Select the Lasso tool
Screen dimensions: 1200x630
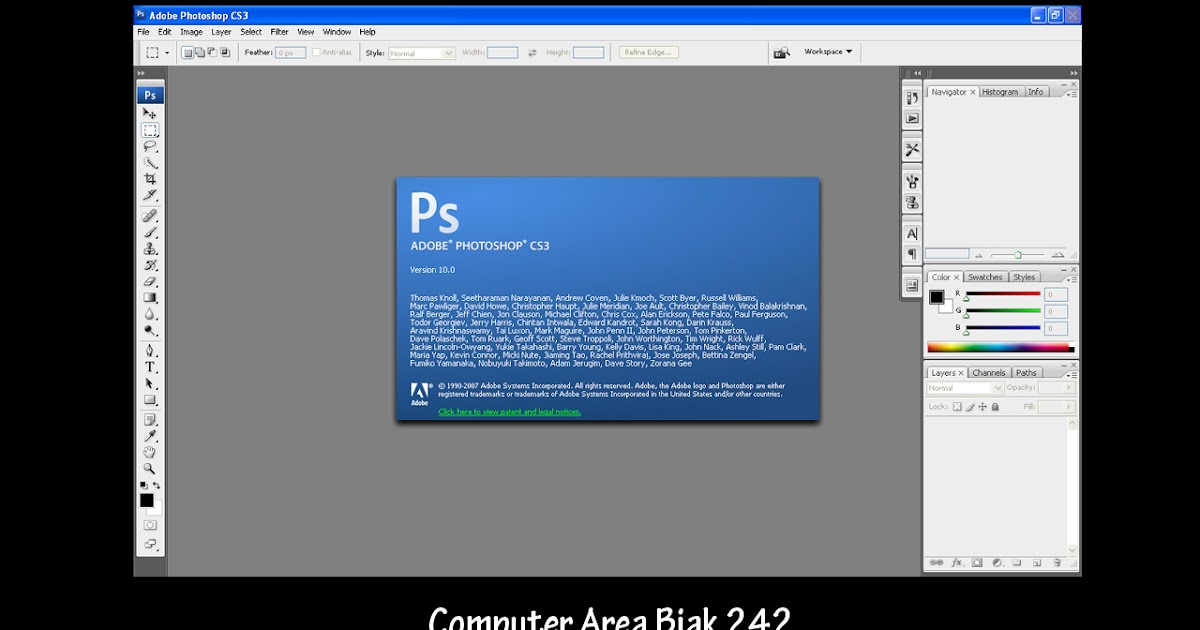pos(150,146)
